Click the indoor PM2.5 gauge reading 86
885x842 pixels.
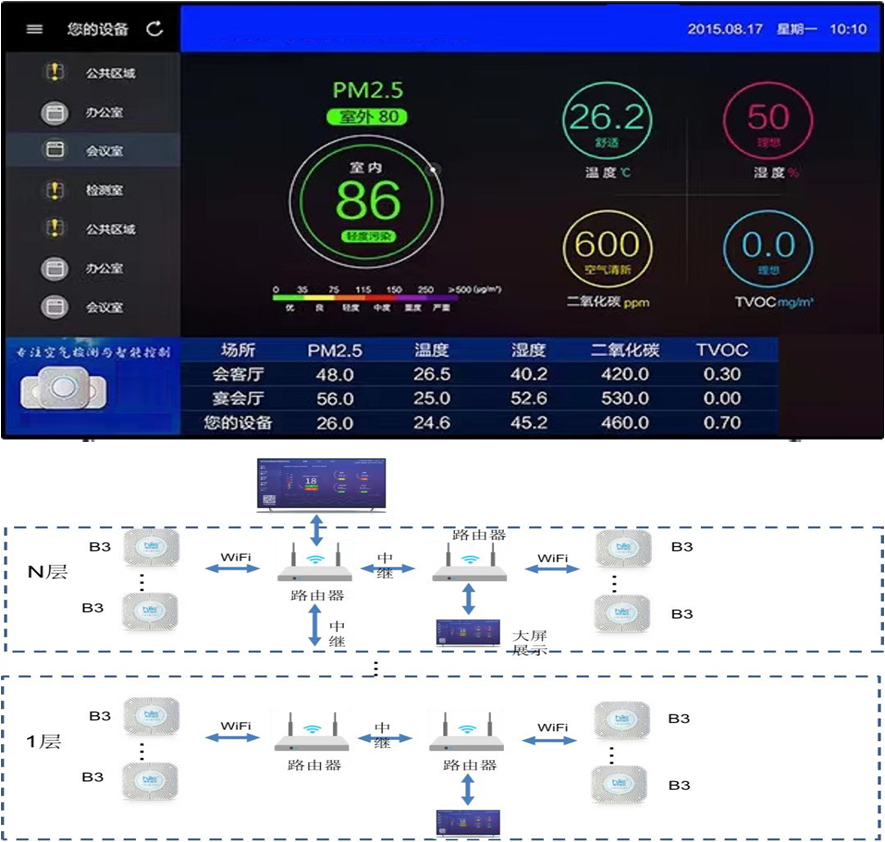367,202
